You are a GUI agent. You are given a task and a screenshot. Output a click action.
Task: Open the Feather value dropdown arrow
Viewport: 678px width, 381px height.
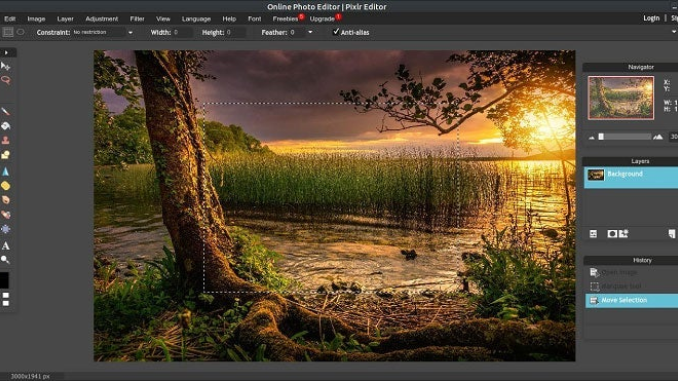(310, 32)
